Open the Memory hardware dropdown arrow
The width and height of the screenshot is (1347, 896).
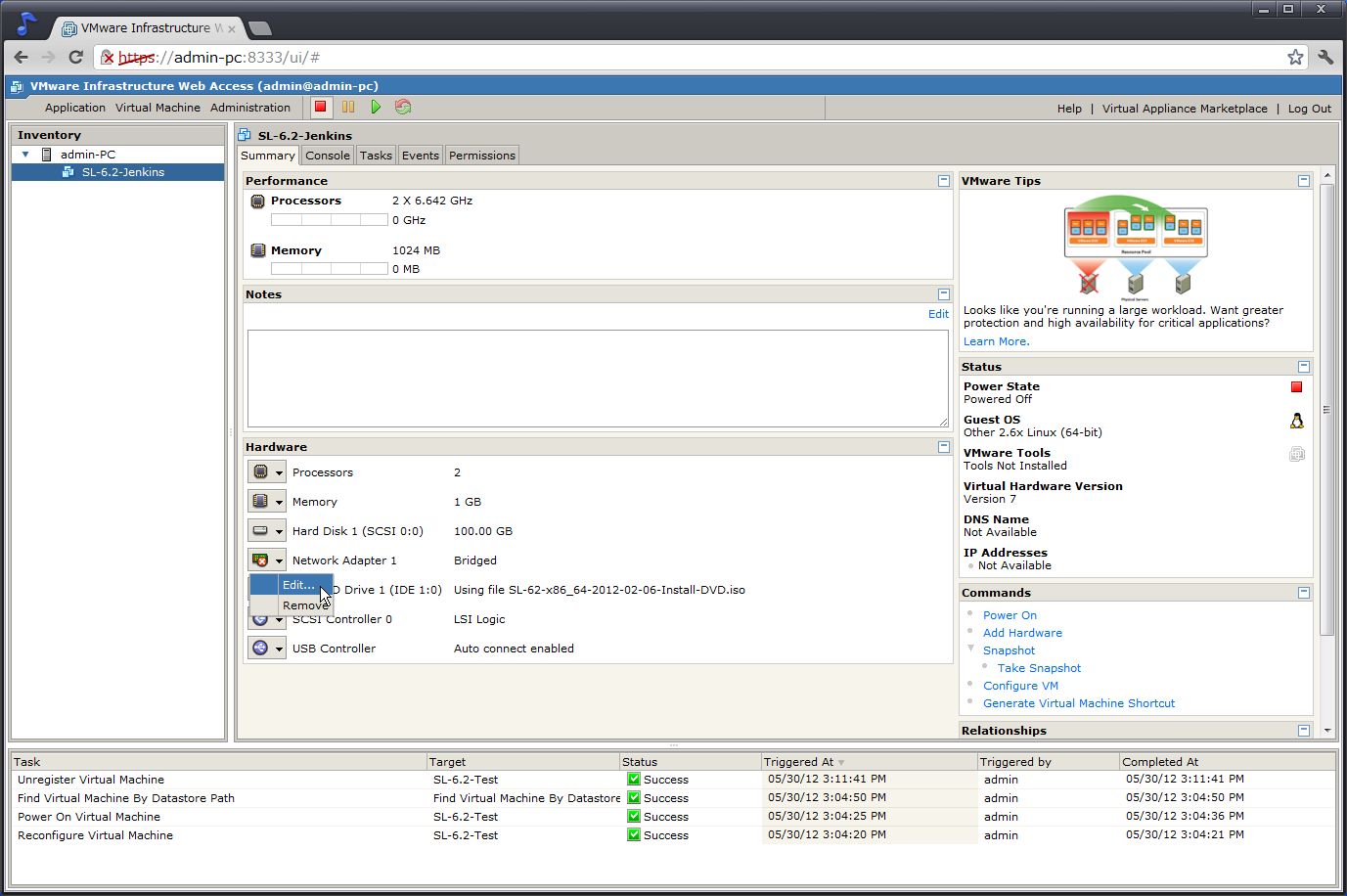[279, 502]
